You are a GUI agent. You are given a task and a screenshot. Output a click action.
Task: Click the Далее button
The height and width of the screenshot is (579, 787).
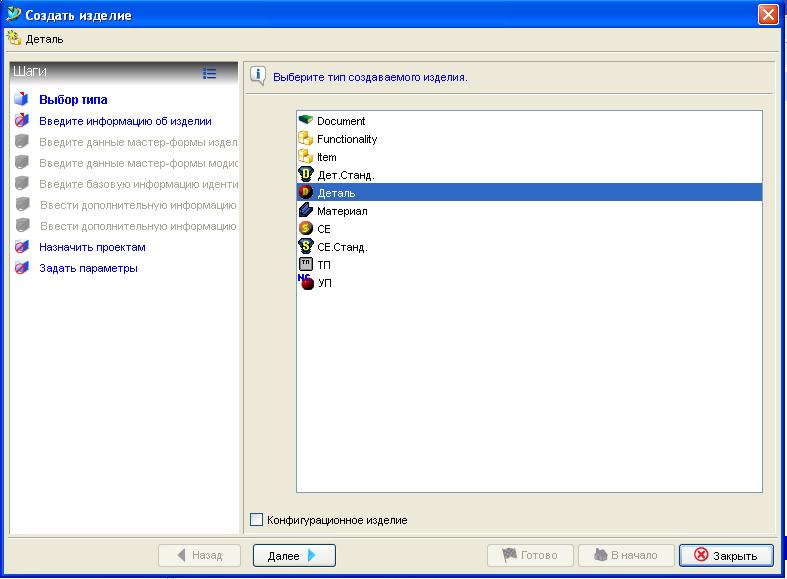(x=294, y=555)
